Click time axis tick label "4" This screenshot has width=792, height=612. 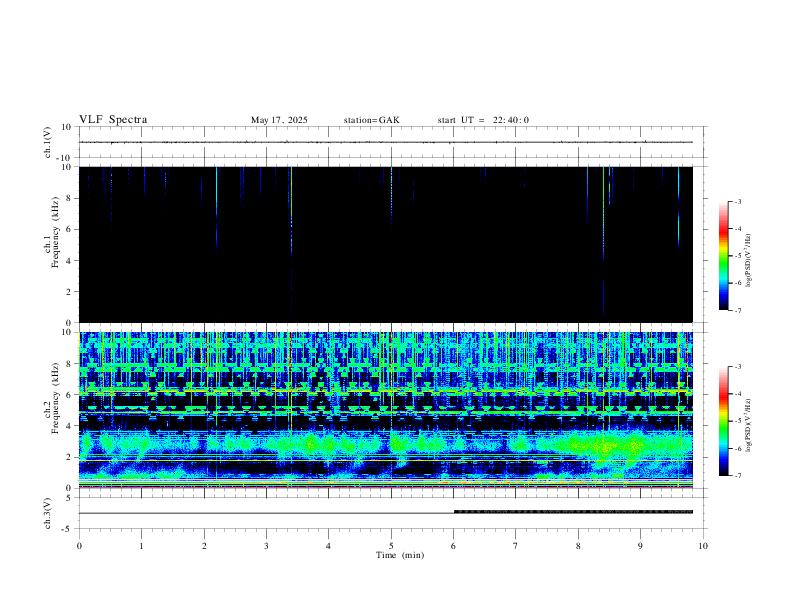click(328, 546)
